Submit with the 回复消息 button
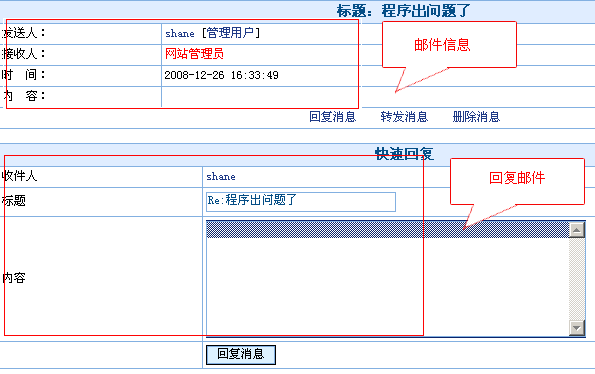The width and height of the screenshot is (595, 374). [241, 355]
